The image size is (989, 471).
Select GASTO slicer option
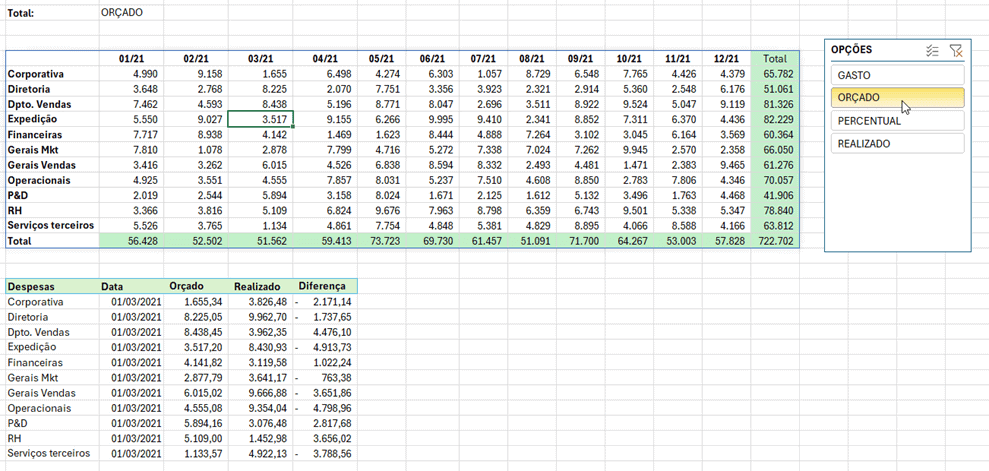pyautogui.click(x=898, y=75)
